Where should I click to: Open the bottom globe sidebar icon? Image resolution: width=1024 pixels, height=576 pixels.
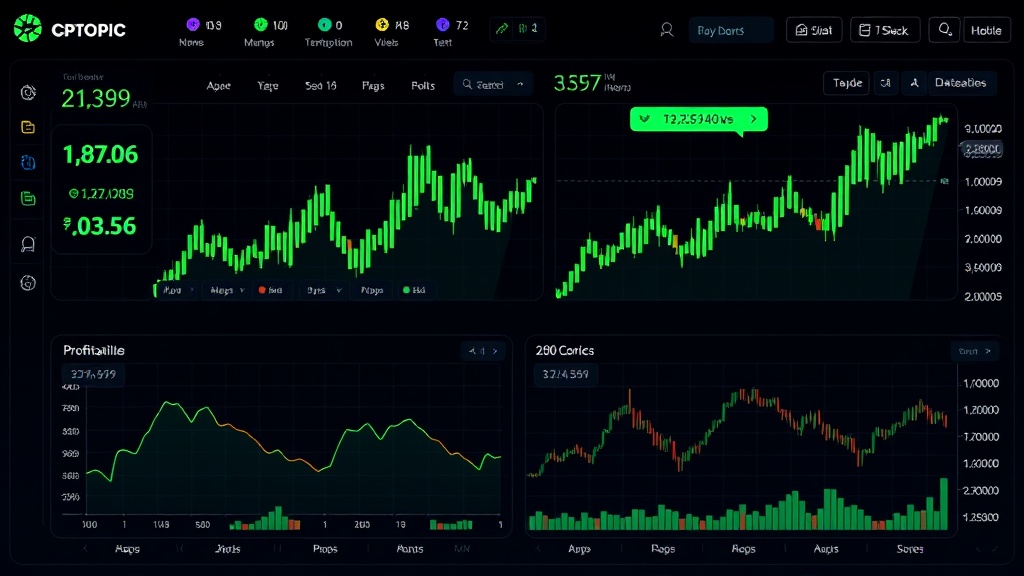[x=28, y=283]
